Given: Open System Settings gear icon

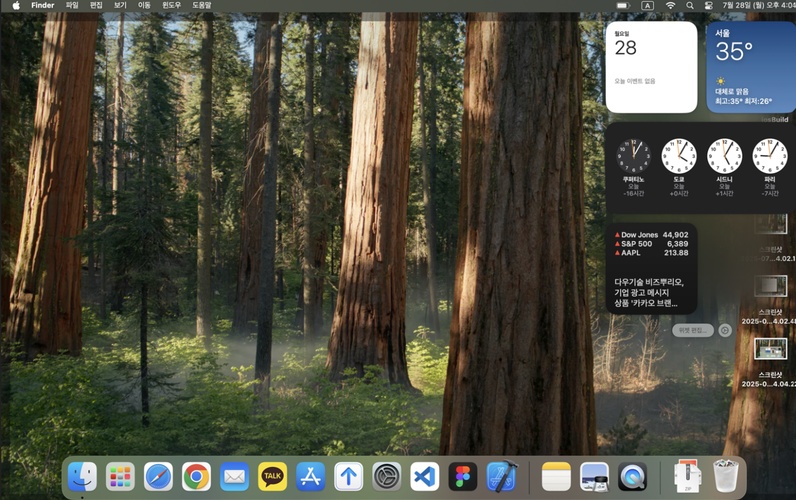Looking at the screenshot, I should point(387,476).
